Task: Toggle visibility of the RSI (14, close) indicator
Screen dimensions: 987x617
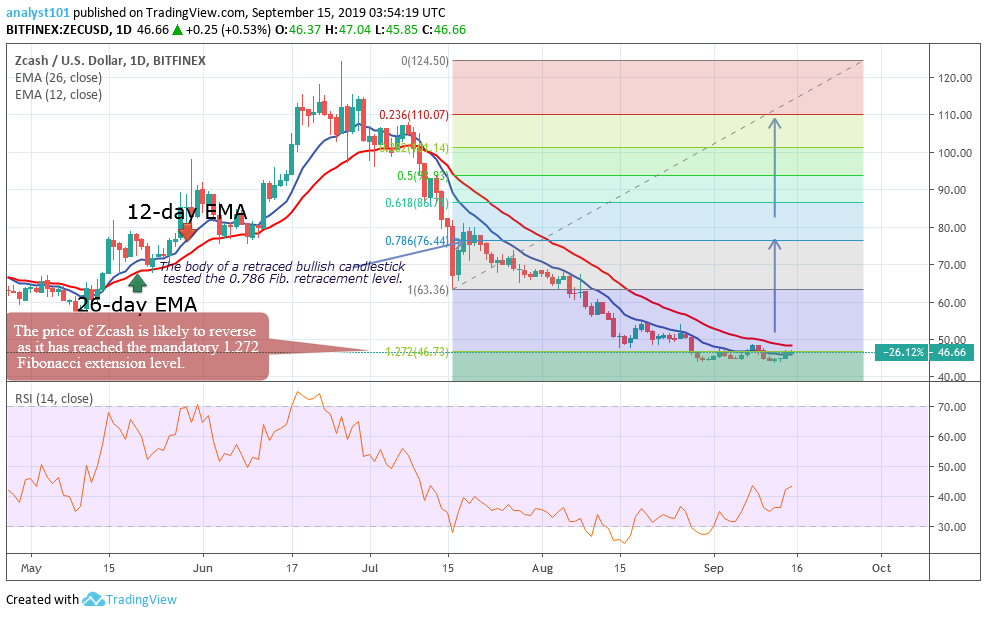Action: [52, 397]
